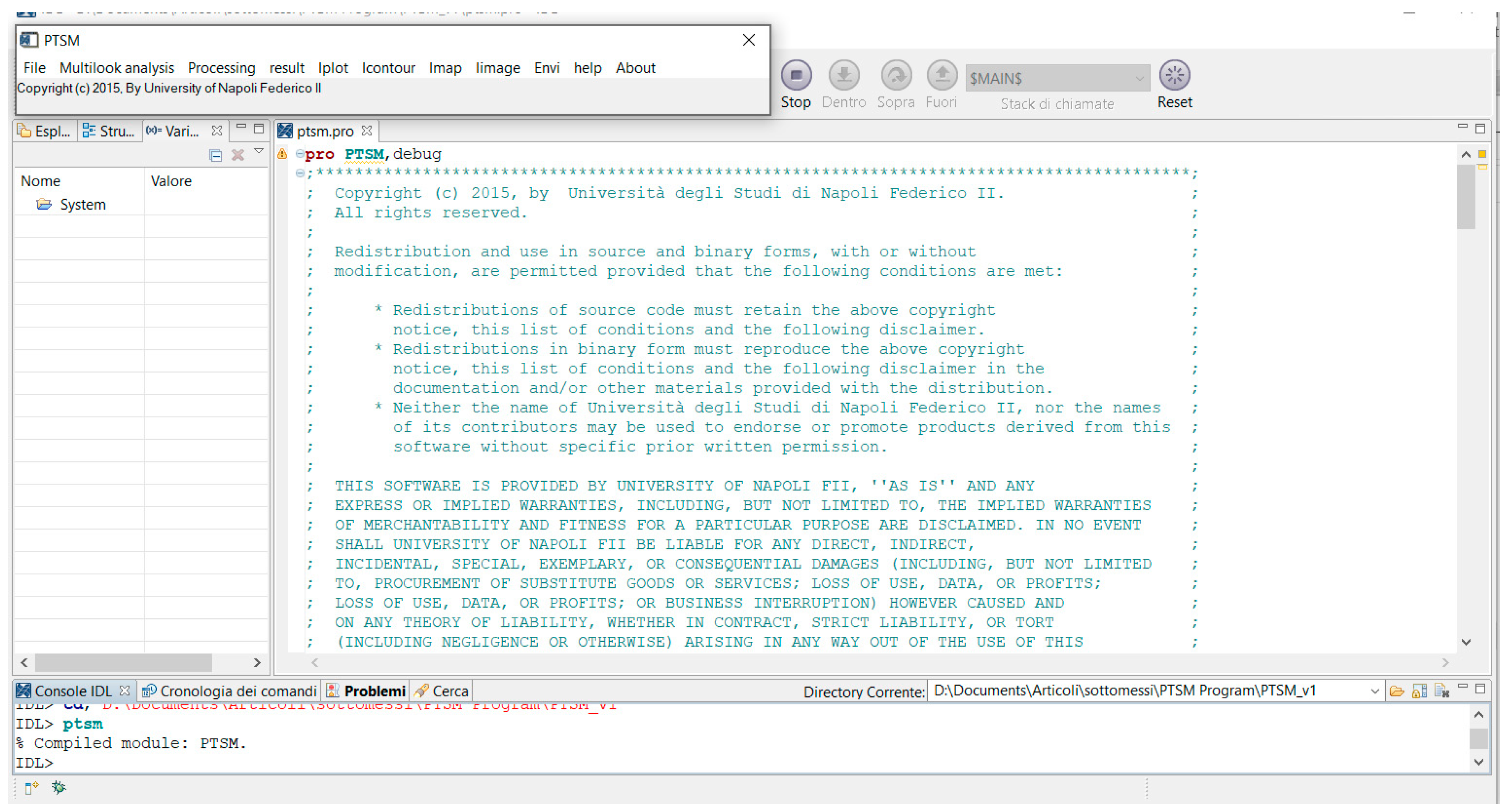Switch to the Espl... project explorer tab
The height and width of the screenshot is (812, 1509).
click(44, 130)
